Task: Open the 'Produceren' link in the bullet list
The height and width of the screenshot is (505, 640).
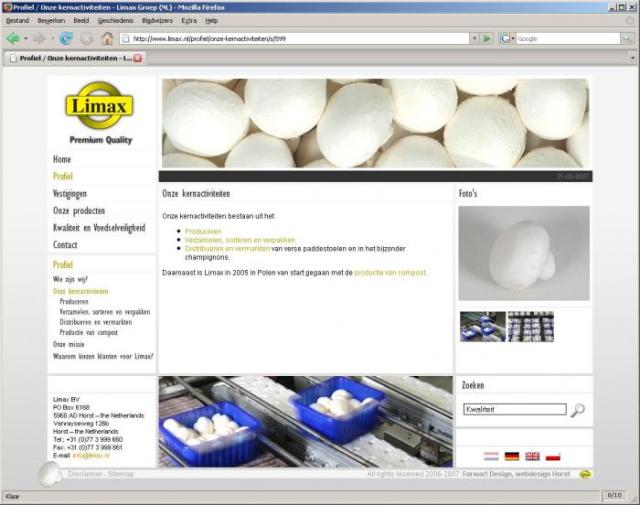Action: pos(203,231)
